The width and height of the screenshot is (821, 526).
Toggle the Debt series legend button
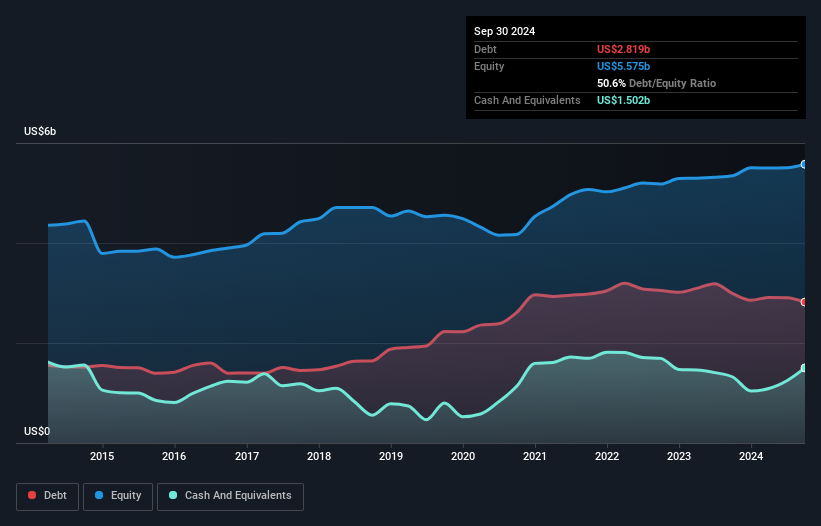pos(48,496)
